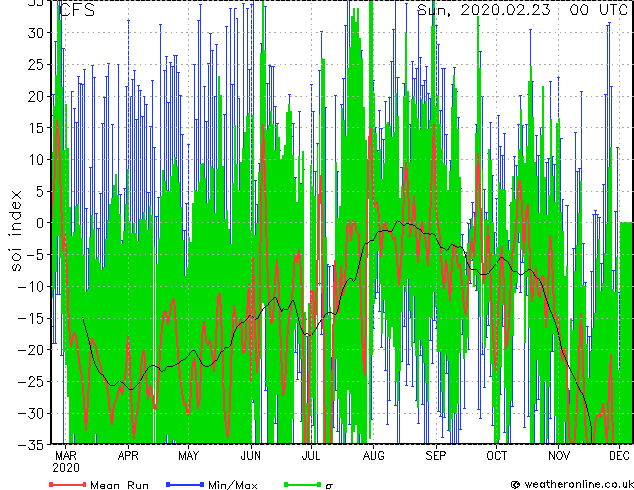634x490 pixels.
Task: Click the 'OCT' month label
Action: pos(497,456)
